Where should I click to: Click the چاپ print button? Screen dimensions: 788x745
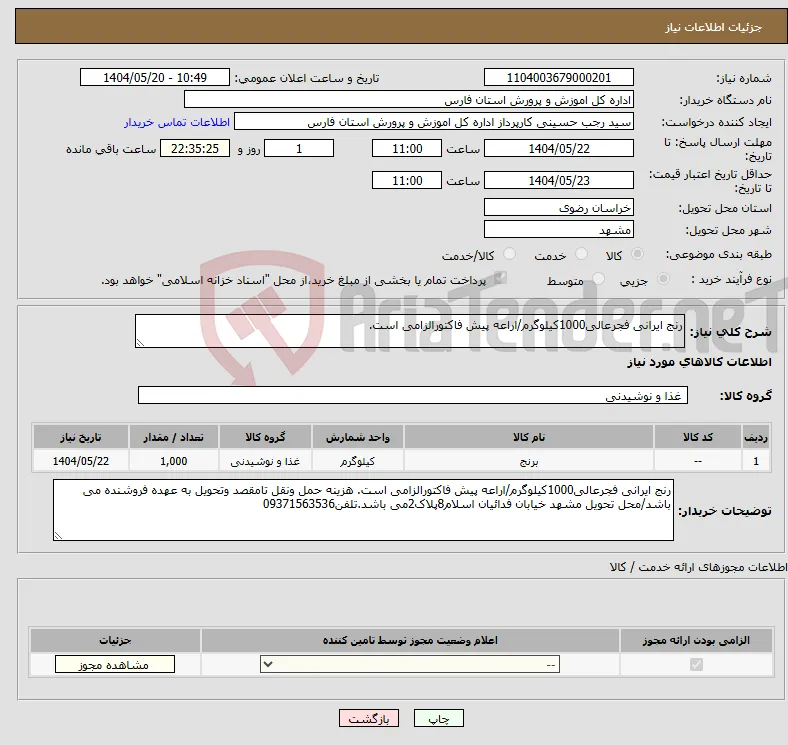coord(439,718)
